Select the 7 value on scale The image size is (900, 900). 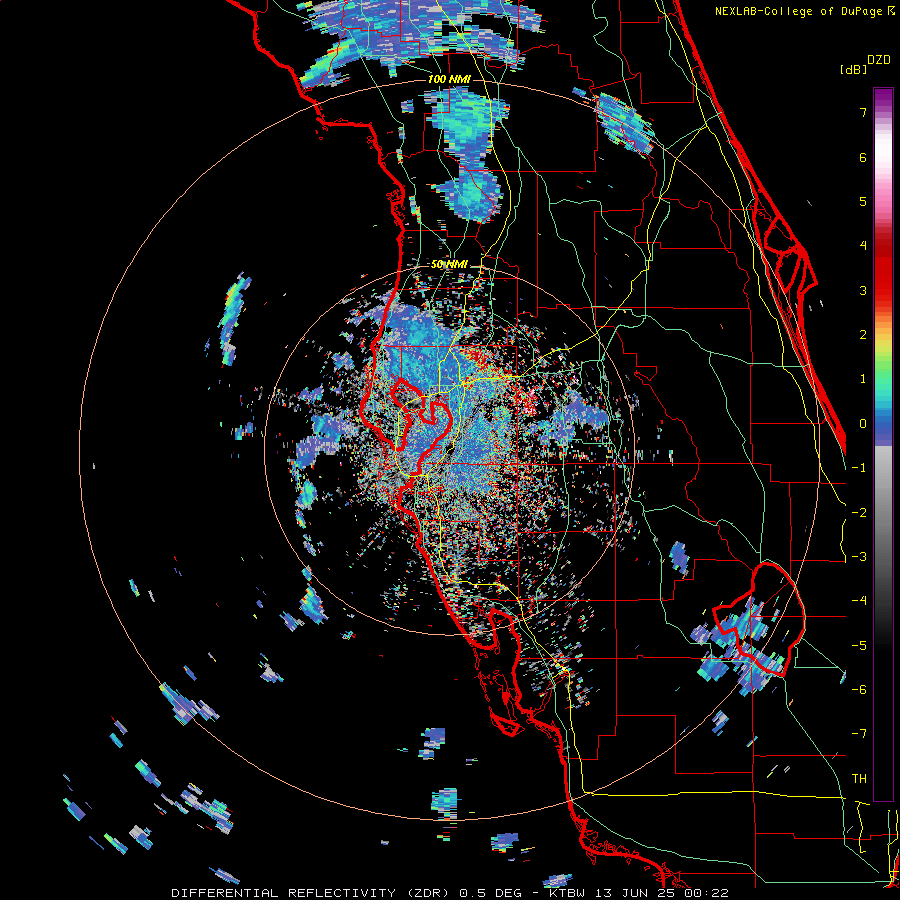click(x=863, y=112)
